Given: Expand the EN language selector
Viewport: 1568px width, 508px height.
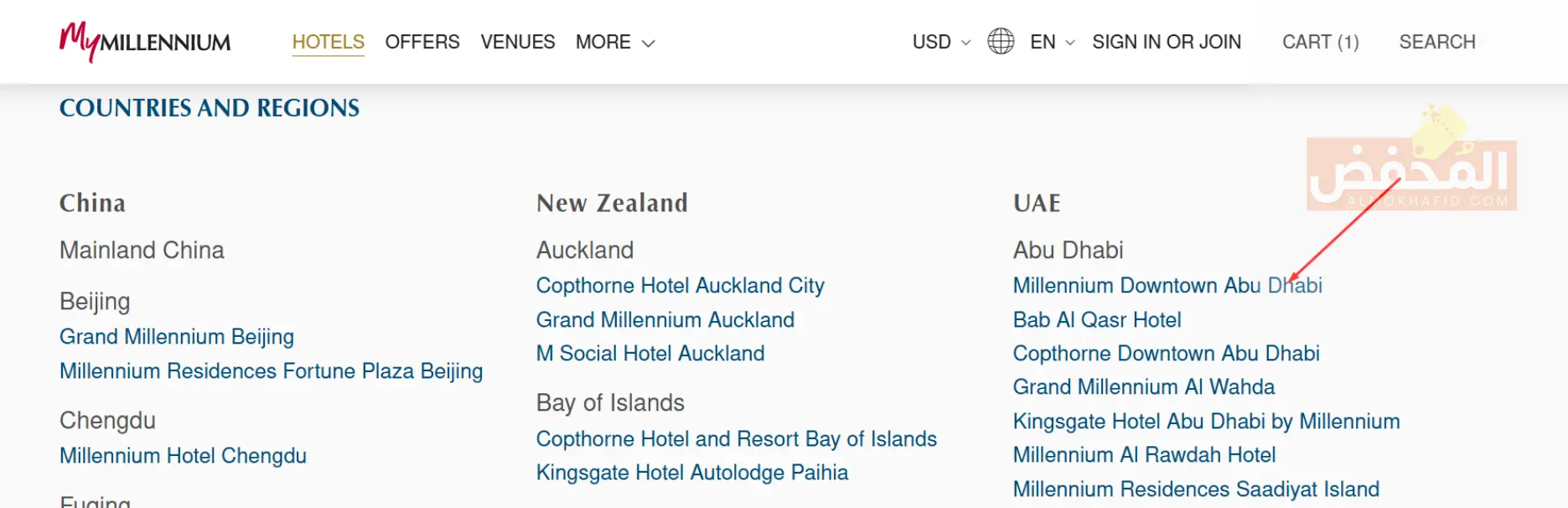Looking at the screenshot, I should coord(1052,42).
